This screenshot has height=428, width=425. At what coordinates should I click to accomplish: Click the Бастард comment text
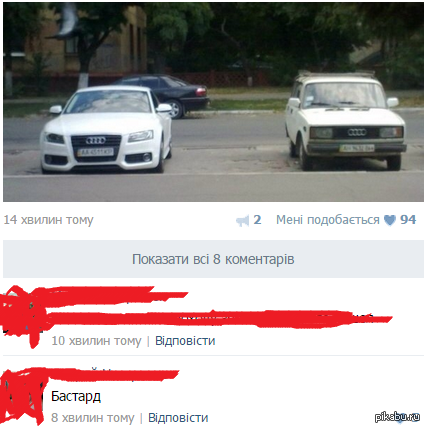(76, 396)
